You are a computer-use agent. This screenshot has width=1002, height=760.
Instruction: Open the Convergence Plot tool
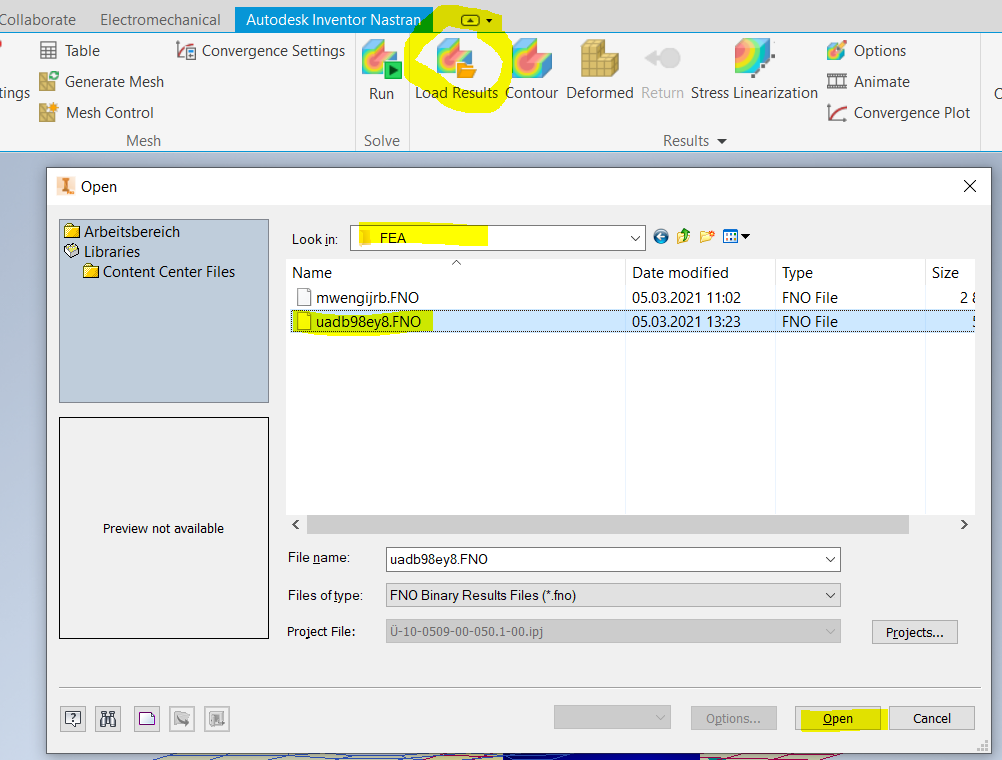click(x=898, y=112)
